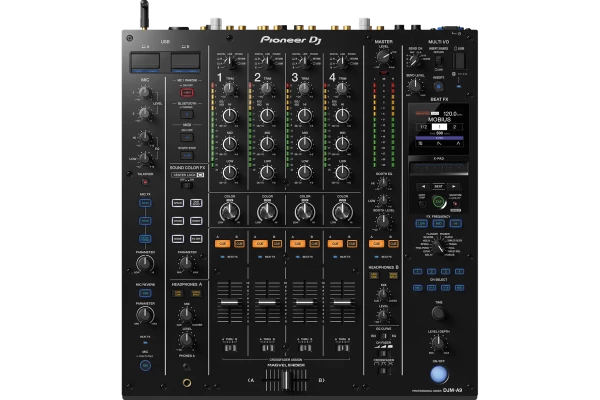Click the channel 1 fader cap

[x=230, y=302]
